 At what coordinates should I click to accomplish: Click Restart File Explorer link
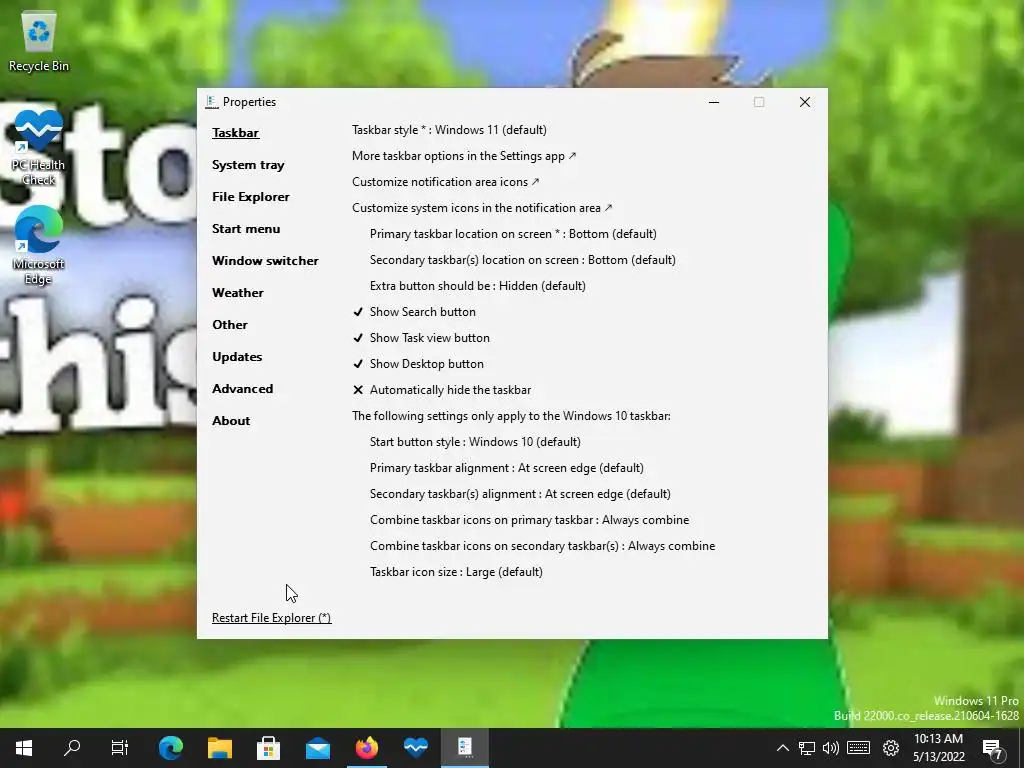point(272,618)
